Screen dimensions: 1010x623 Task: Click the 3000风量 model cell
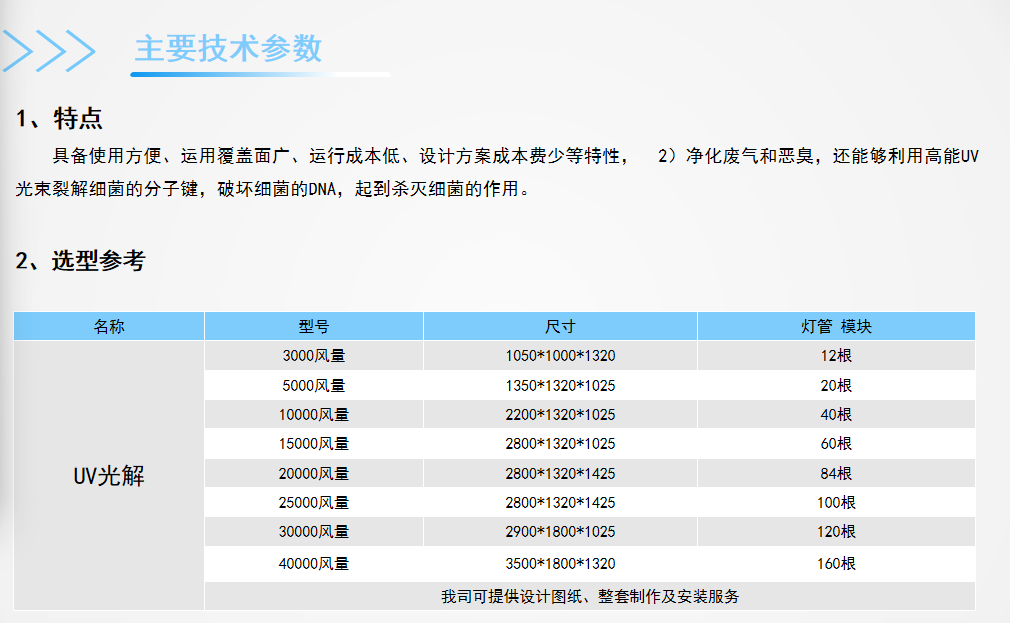[x=313, y=355]
